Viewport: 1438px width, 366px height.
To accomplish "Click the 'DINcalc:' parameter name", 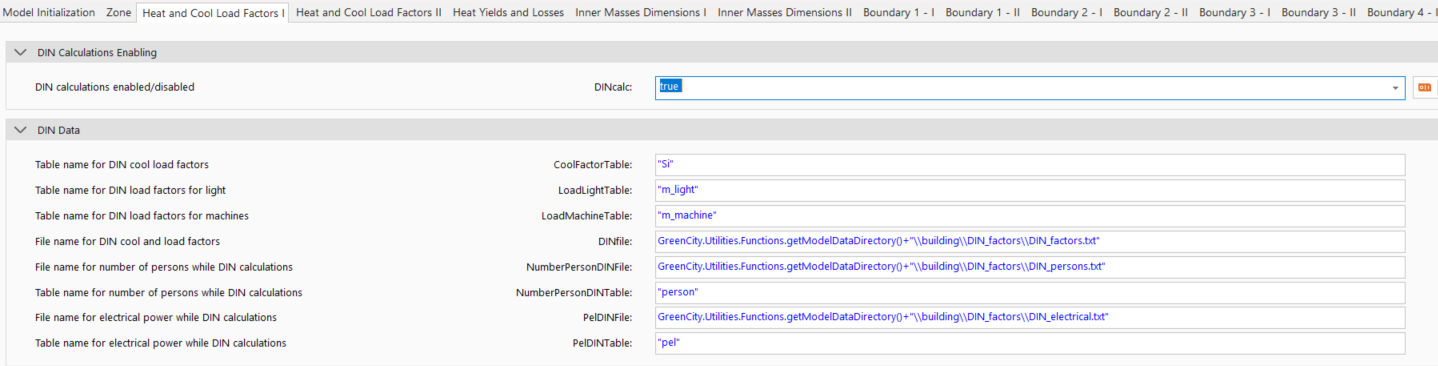I will coord(613,87).
